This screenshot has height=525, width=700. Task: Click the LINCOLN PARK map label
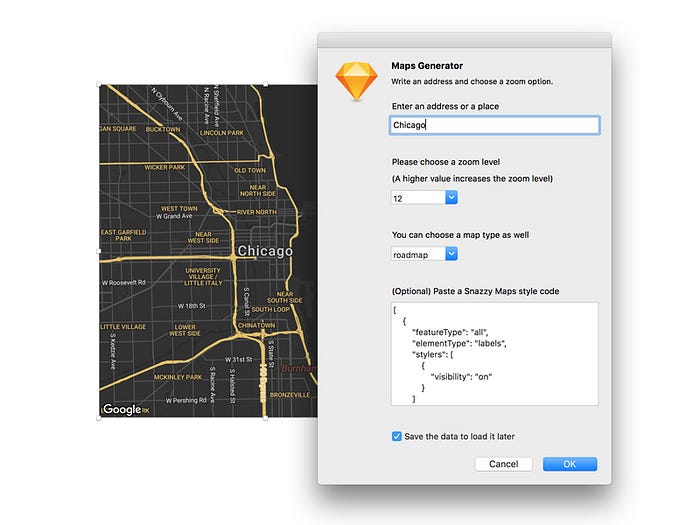tap(222, 133)
